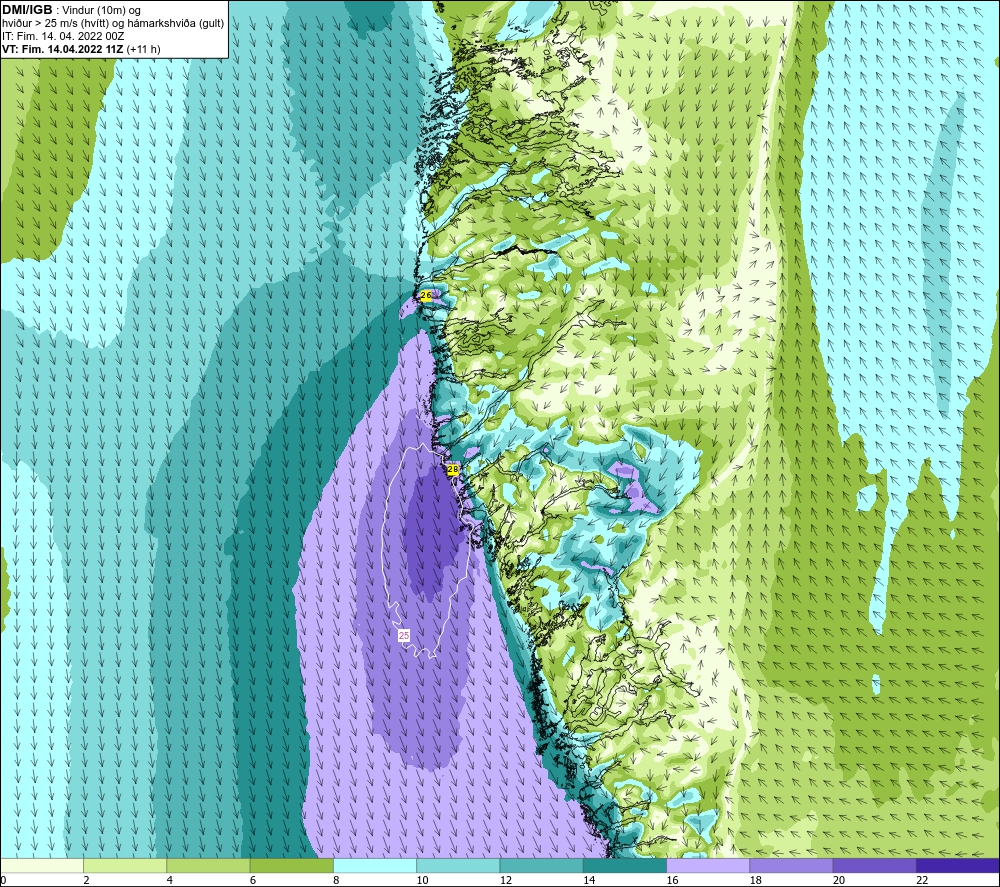Click legend scale value 6
This screenshot has width=1000, height=887.
click(253, 880)
